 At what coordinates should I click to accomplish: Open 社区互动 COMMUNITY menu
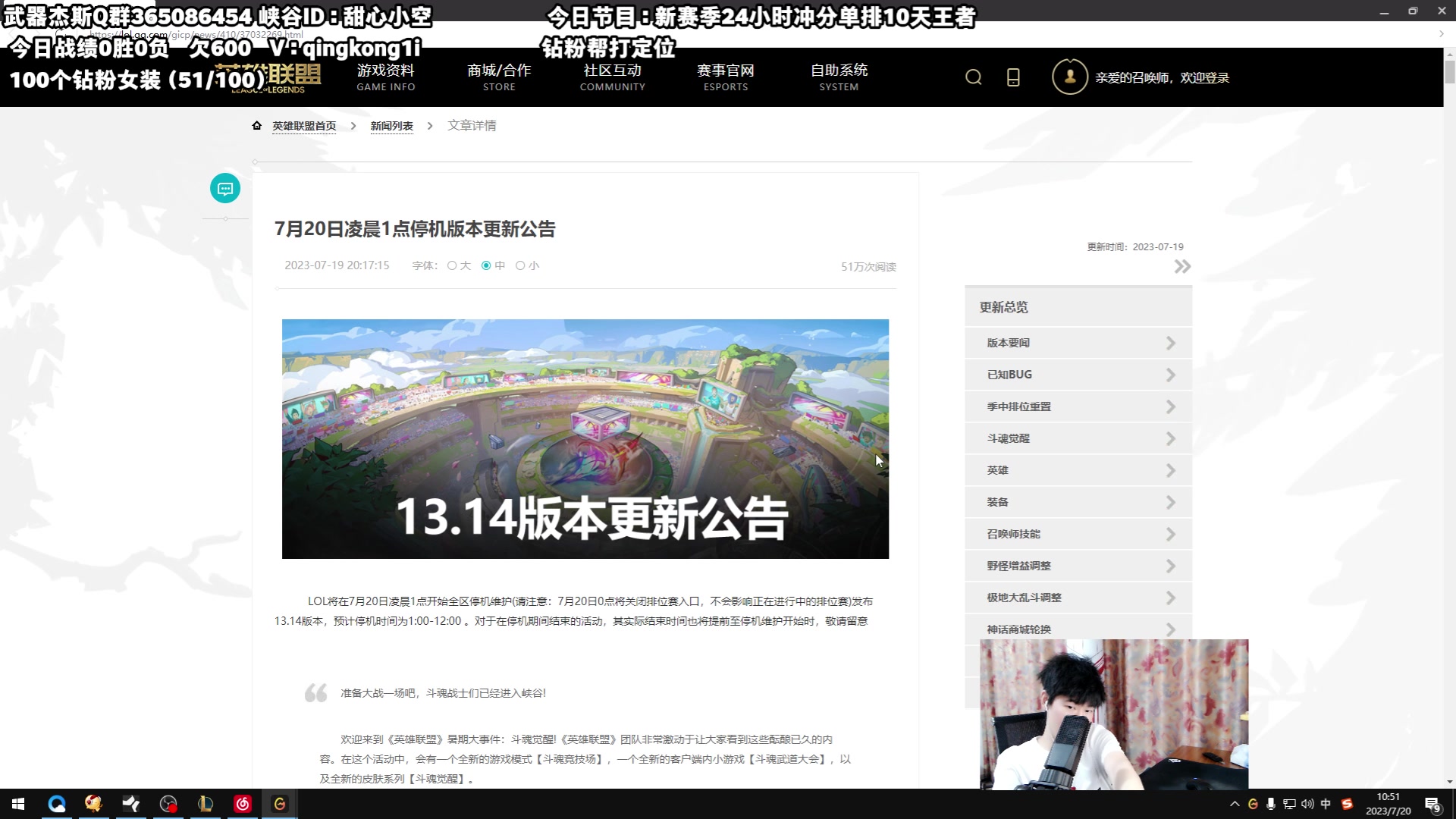[x=613, y=77]
